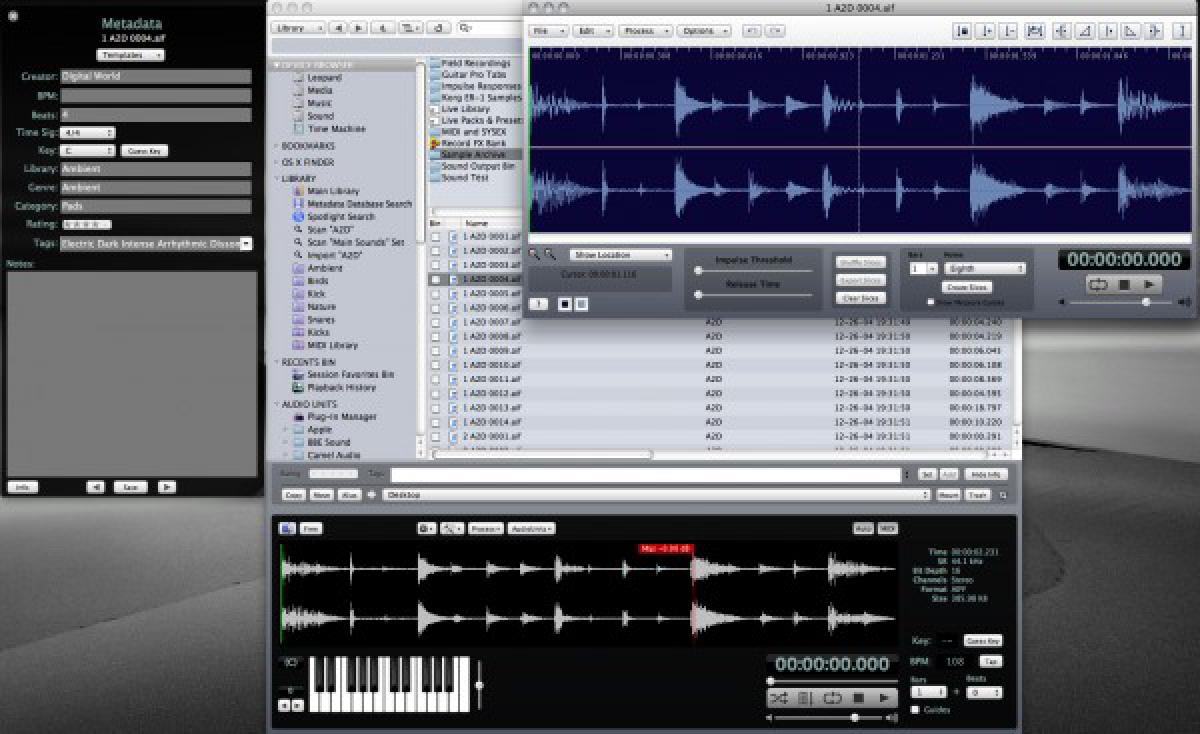This screenshot has height=734, width=1200.
Task: Click the stop icon in bottom player transport
Action: (858, 698)
